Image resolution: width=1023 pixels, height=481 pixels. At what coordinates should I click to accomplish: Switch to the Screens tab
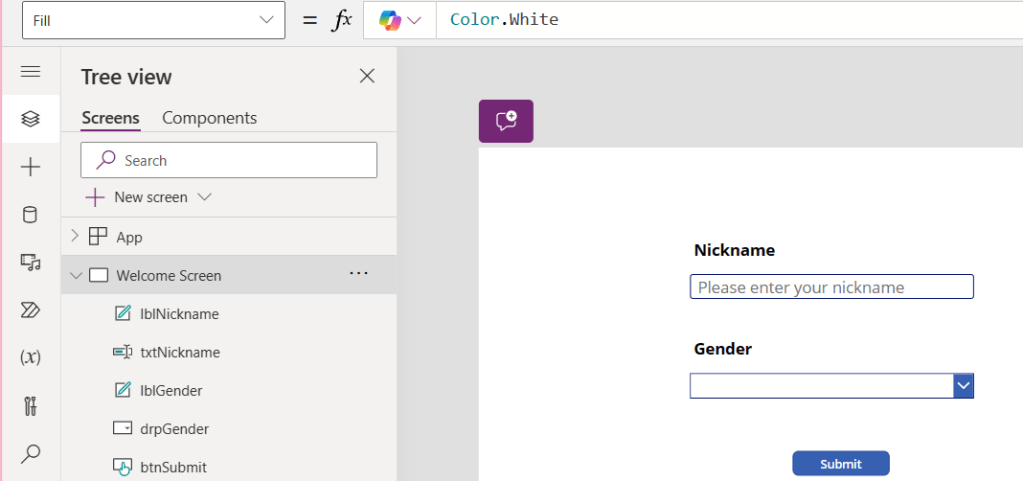click(110, 118)
